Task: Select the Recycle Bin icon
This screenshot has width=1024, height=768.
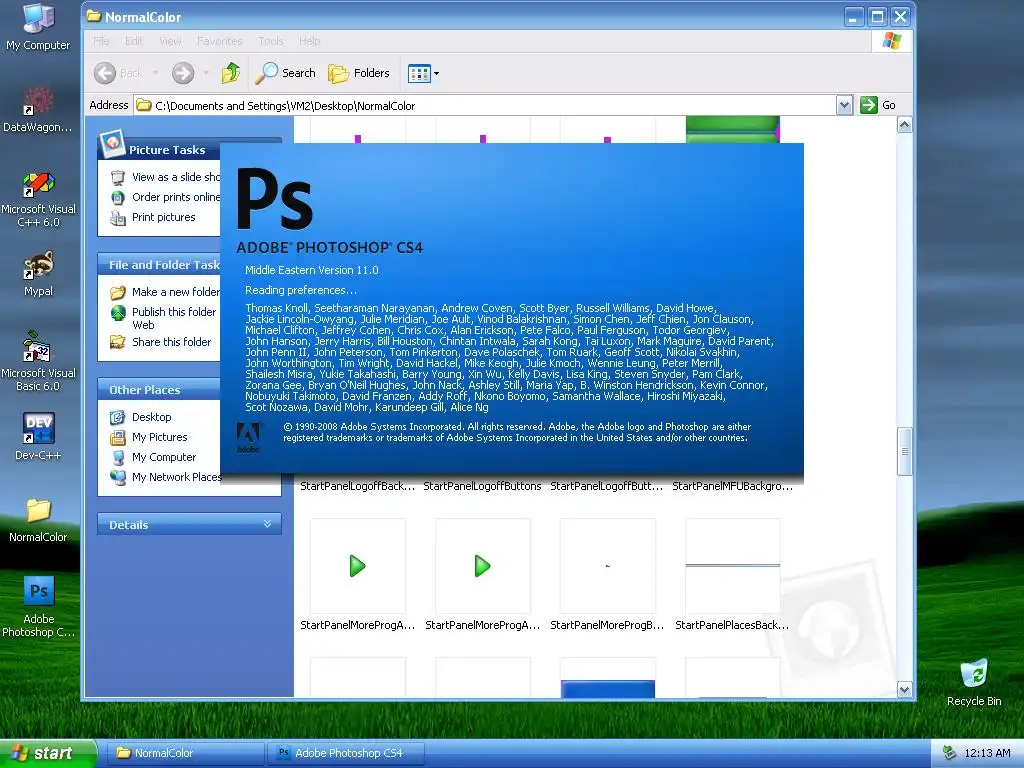Action: (x=974, y=682)
